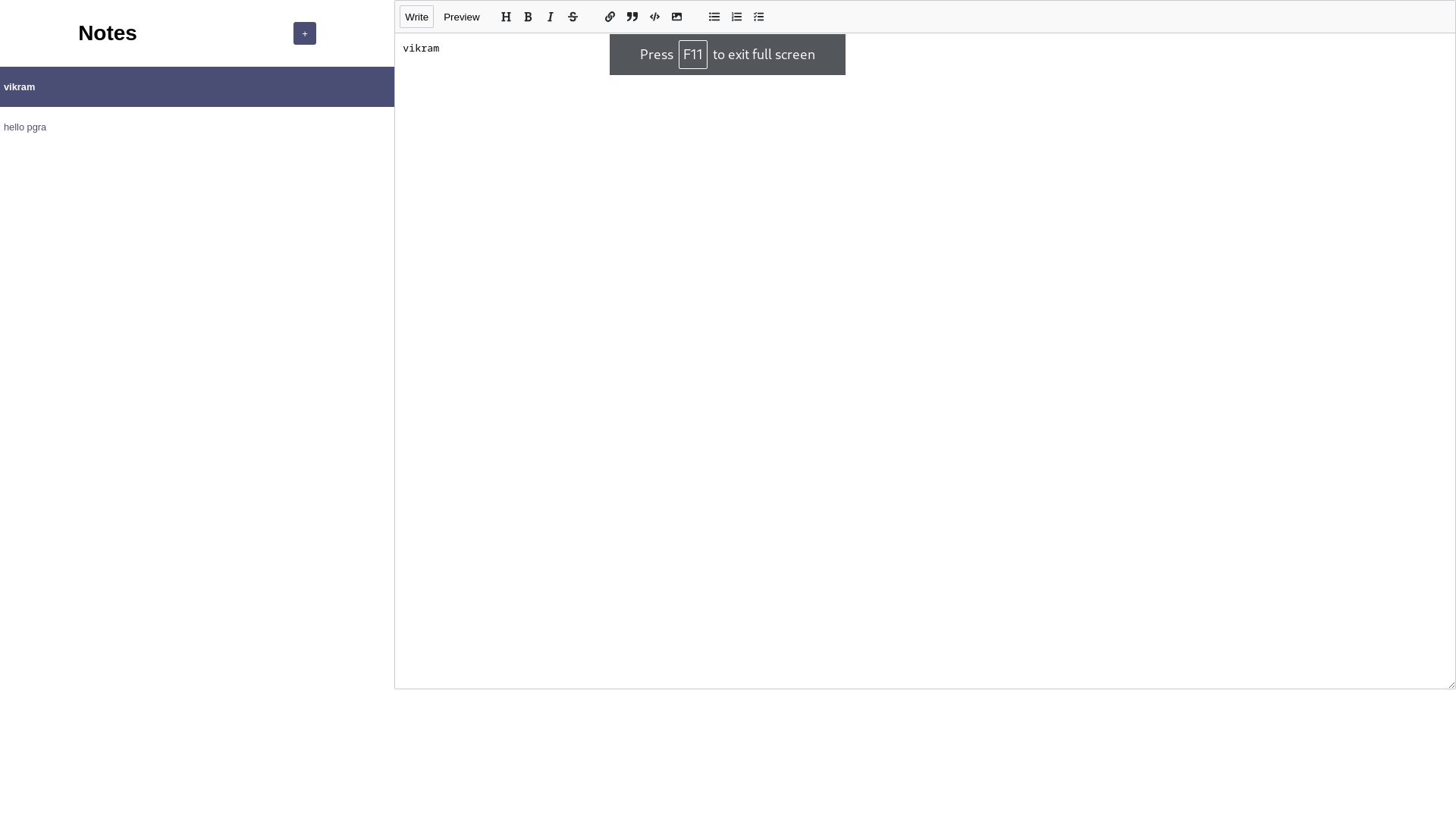Add an unordered bullet list
This screenshot has height=819, width=1456.
point(714,17)
